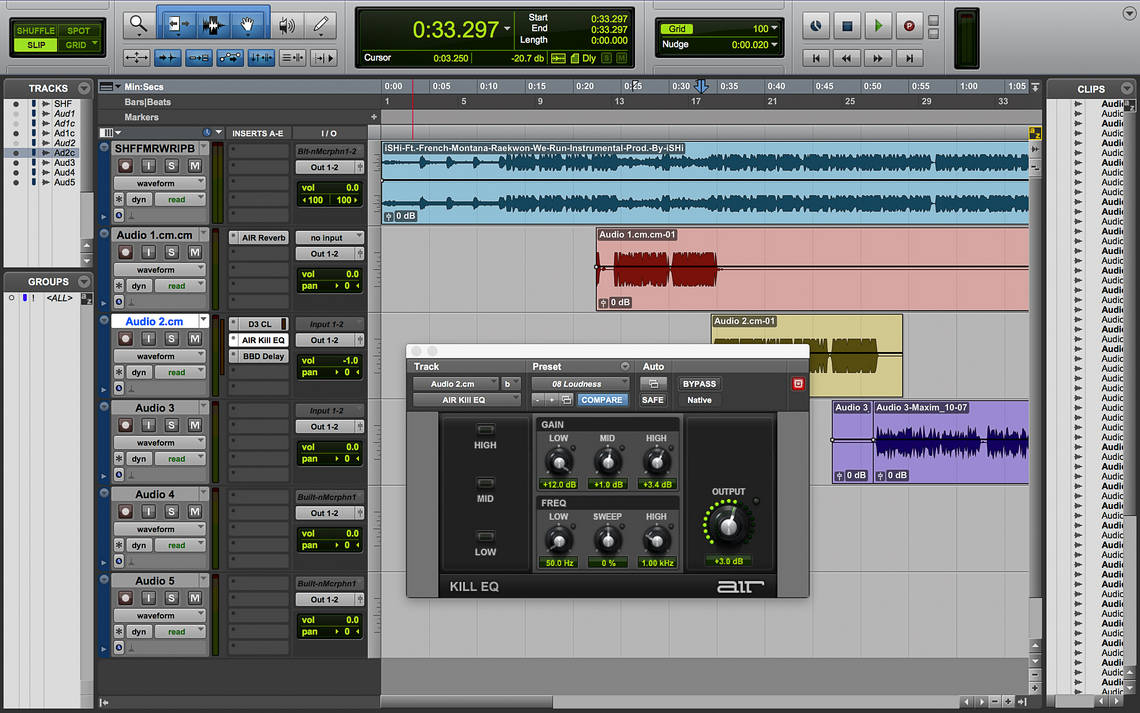Select the Scrubber speaker tool
1140x713 pixels.
[286, 25]
